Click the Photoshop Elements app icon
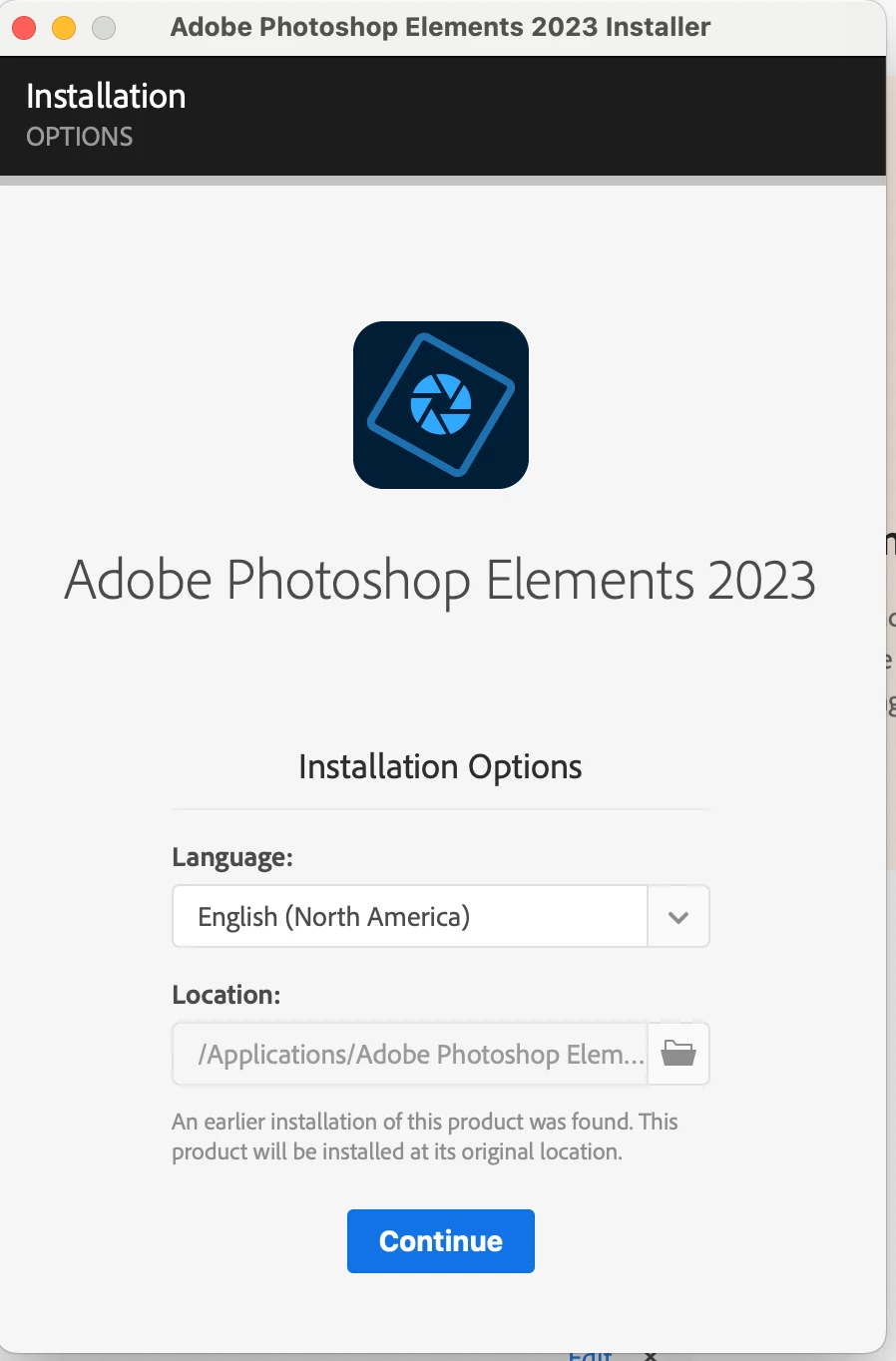 tap(441, 405)
